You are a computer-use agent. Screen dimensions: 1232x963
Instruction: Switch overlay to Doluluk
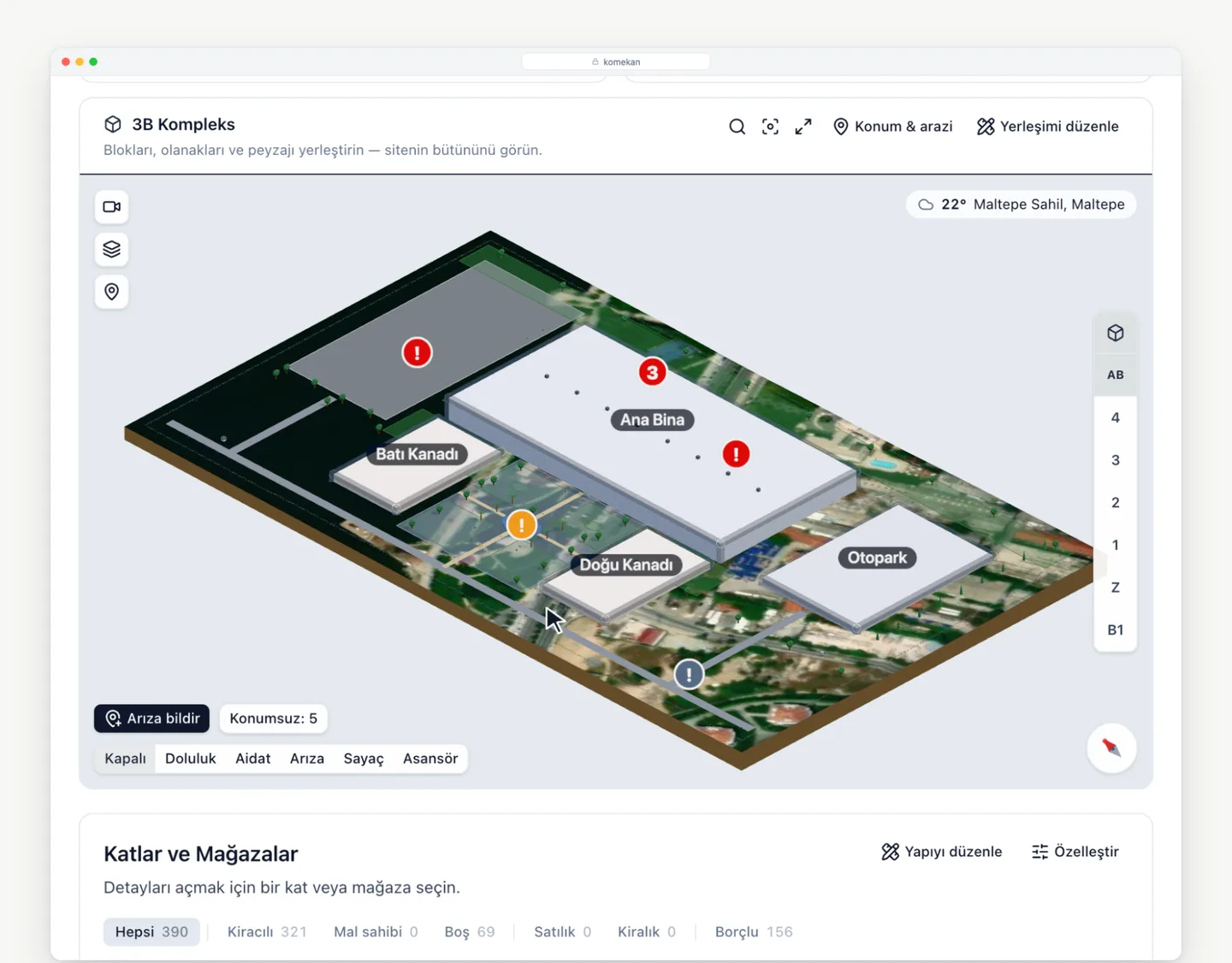190,759
